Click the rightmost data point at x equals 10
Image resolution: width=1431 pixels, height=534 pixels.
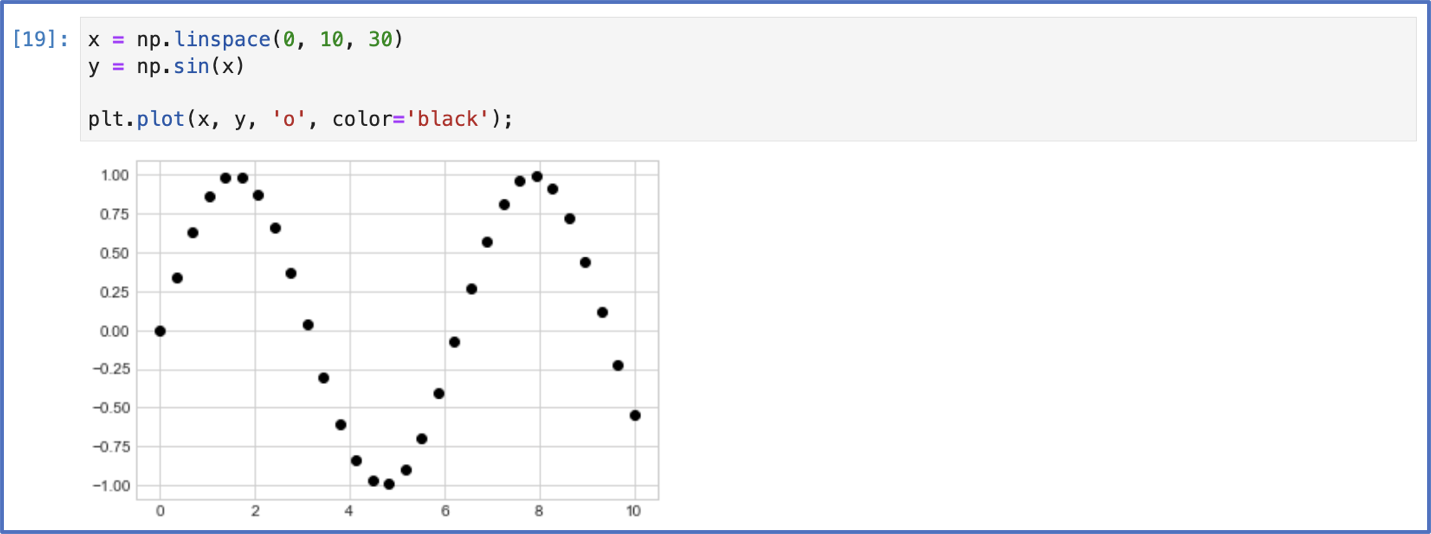635,415
